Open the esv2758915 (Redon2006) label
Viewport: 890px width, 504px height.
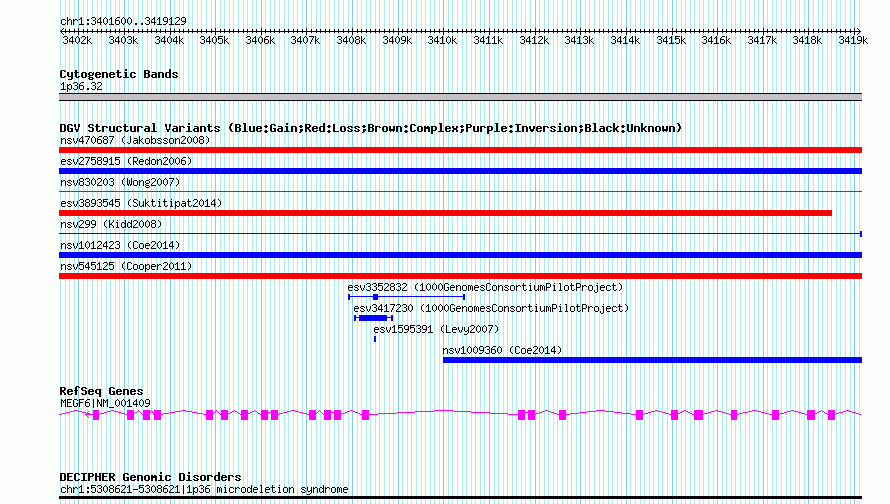click(126, 161)
